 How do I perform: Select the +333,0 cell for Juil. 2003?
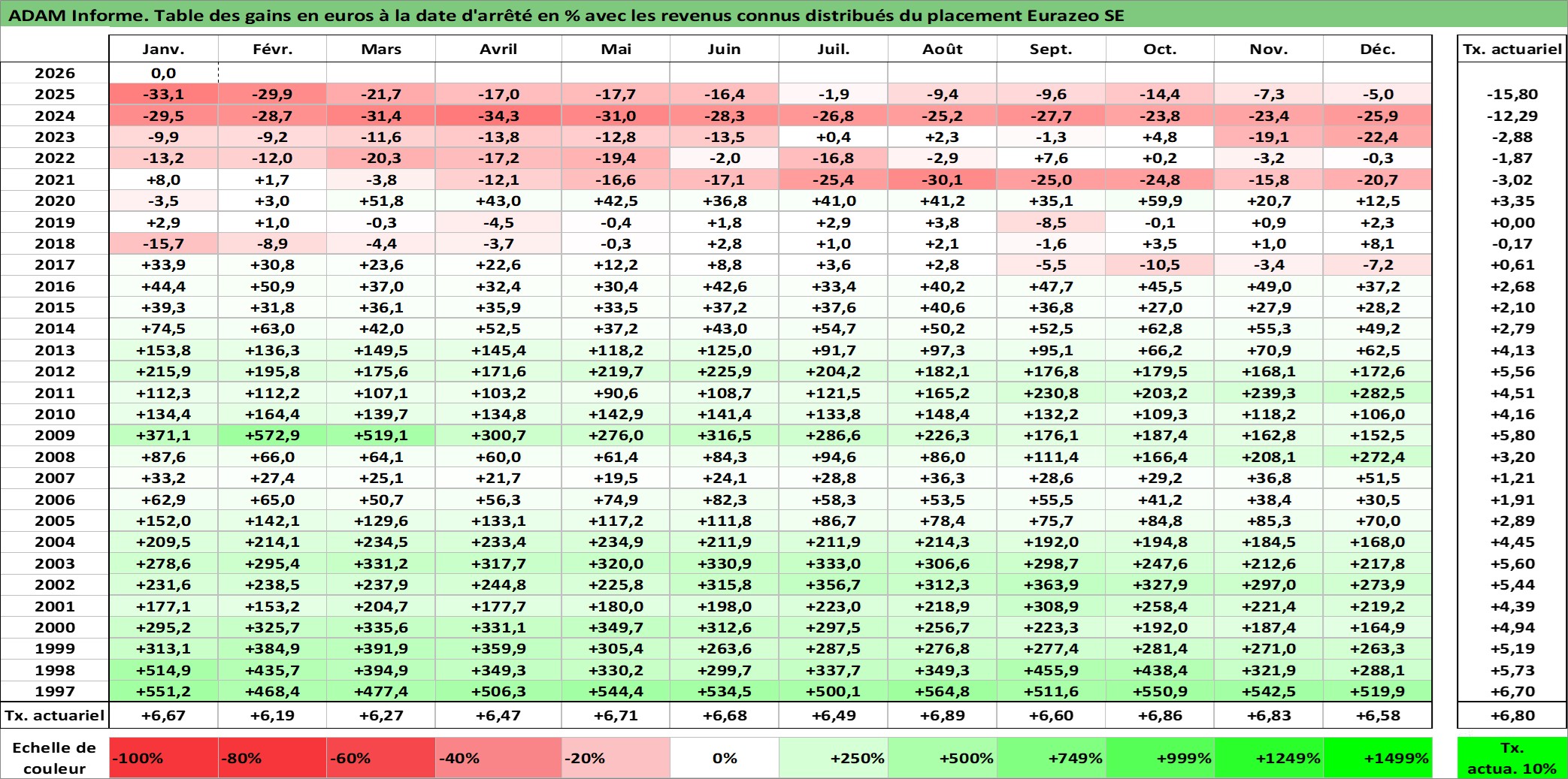(x=834, y=563)
